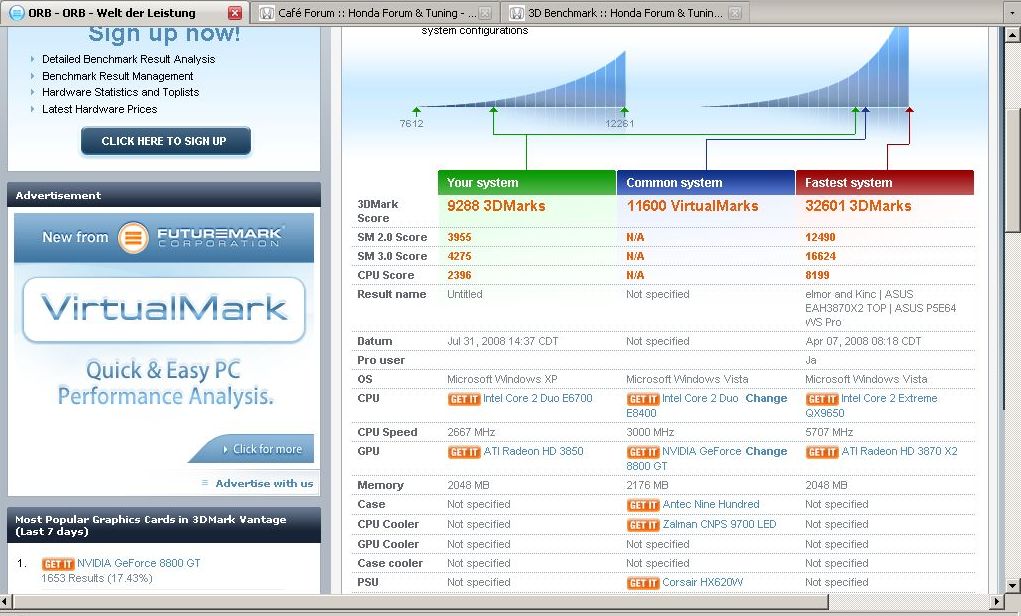Click the "32601 3DMarks" score
This screenshot has width=1021, height=616.
point(858,206)
